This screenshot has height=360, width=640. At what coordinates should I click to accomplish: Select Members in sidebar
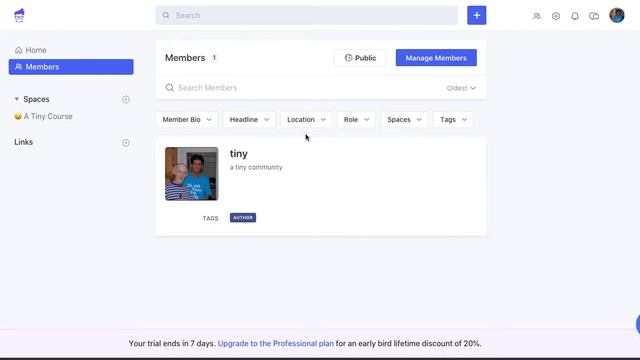pyautogui.click(x=71, y=67)
